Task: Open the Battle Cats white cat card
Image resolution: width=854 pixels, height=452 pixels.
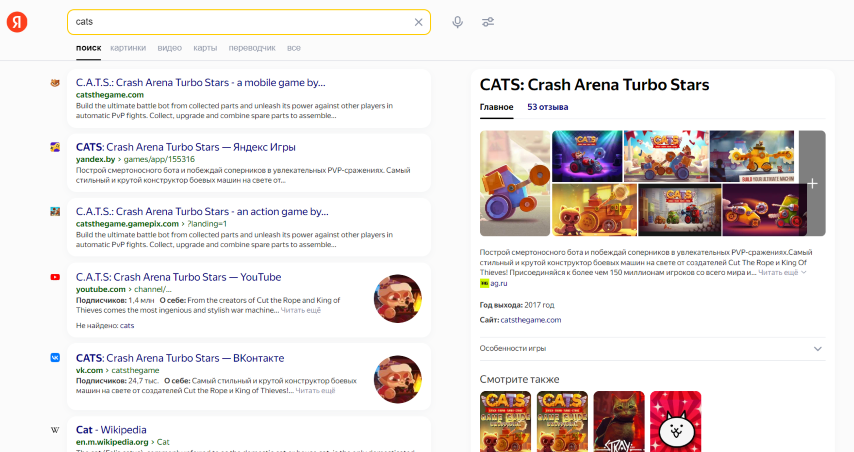Action: tap(675, 422)
